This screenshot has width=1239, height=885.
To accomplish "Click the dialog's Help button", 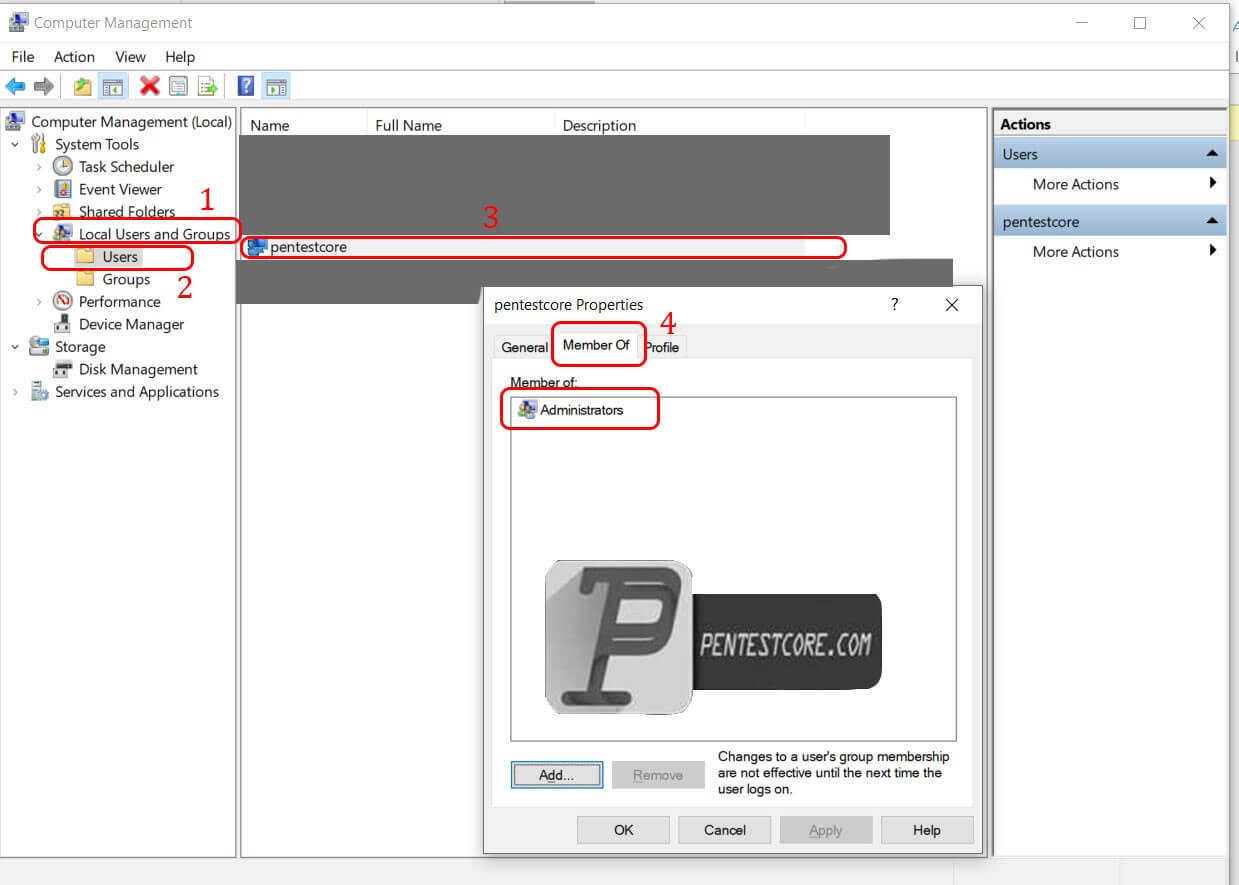I will (927, 830).
